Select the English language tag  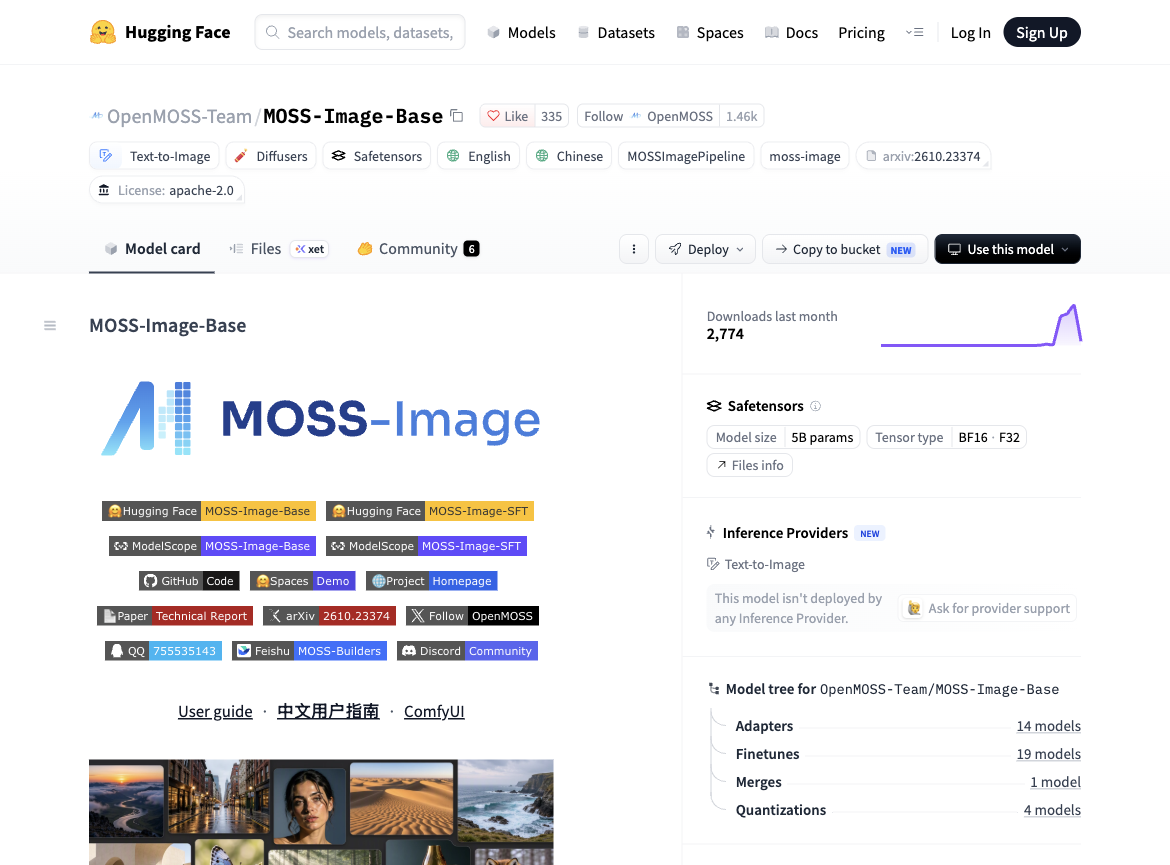(x=478, y=156)
